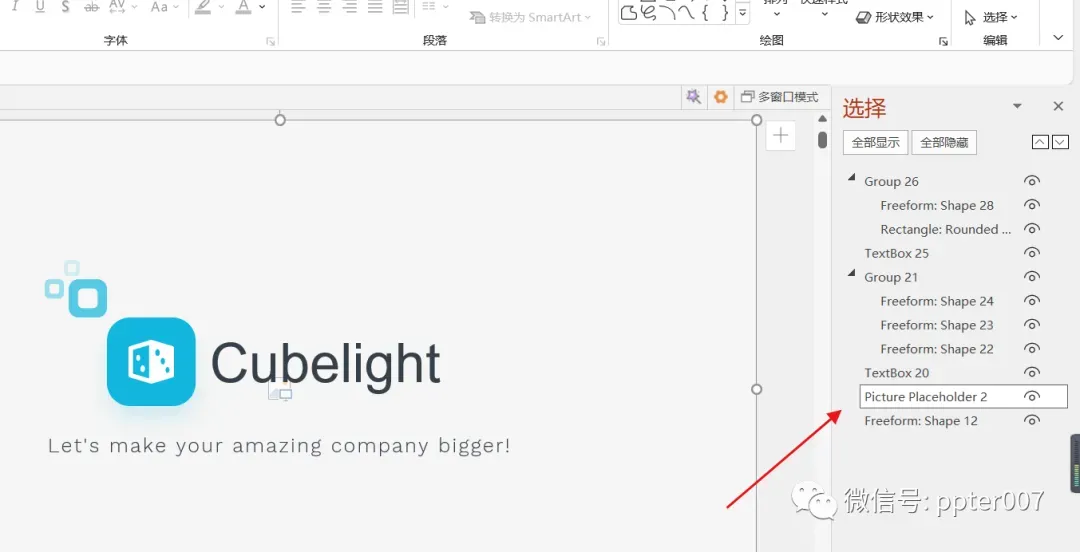Collapse the Group 26 tree node
1080x552 pixels.
851,178
